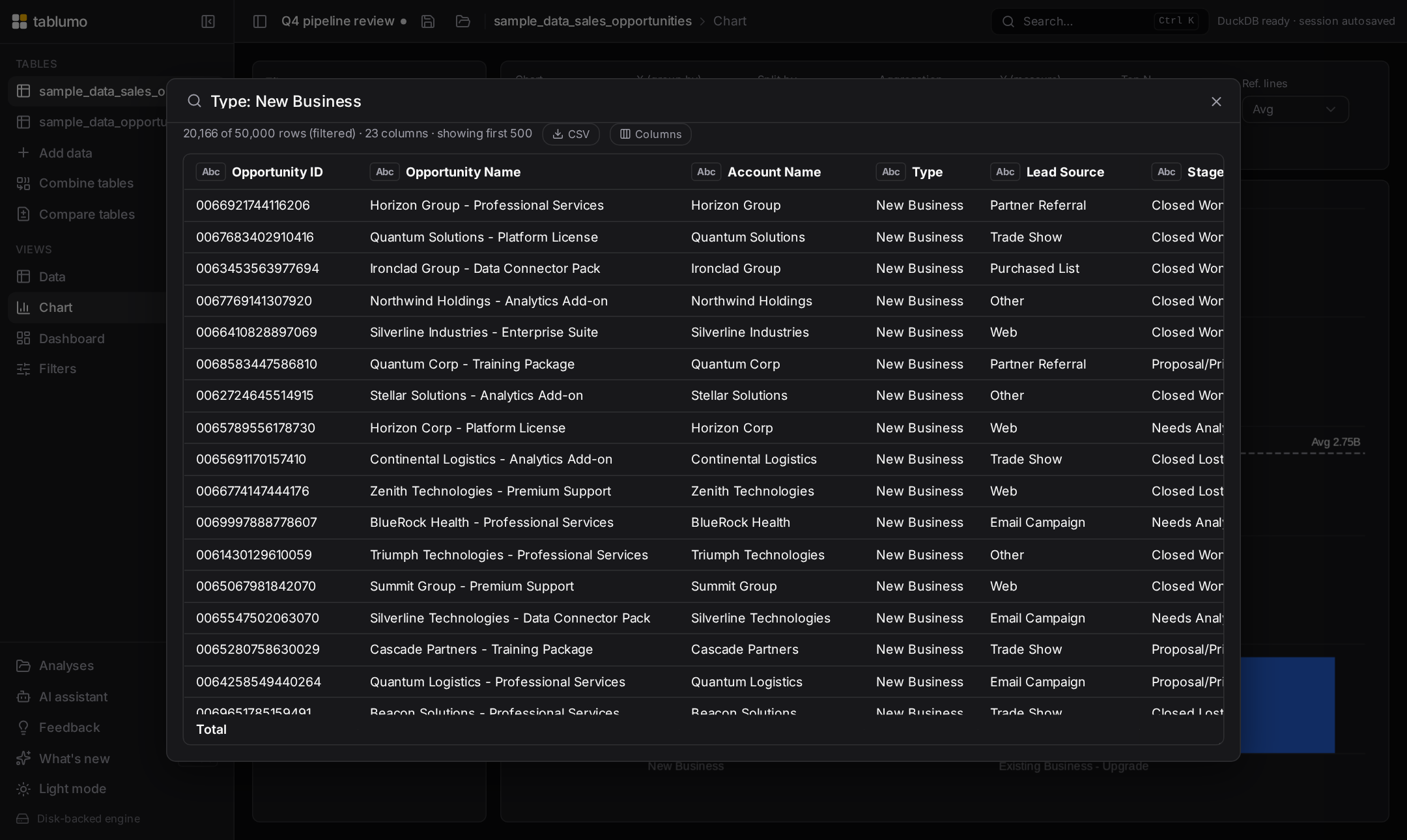Open Combine tables

click(75, 183)
